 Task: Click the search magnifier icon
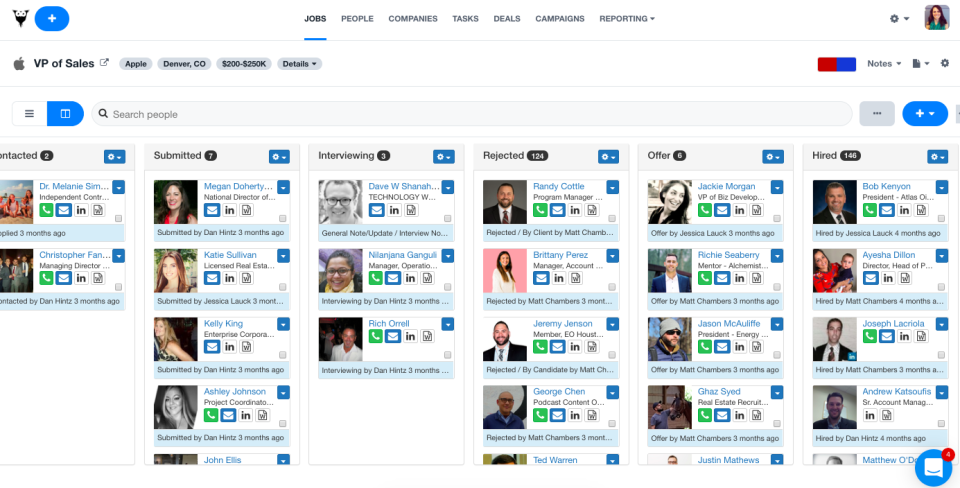pyautogui.click(x=103, y=114)
